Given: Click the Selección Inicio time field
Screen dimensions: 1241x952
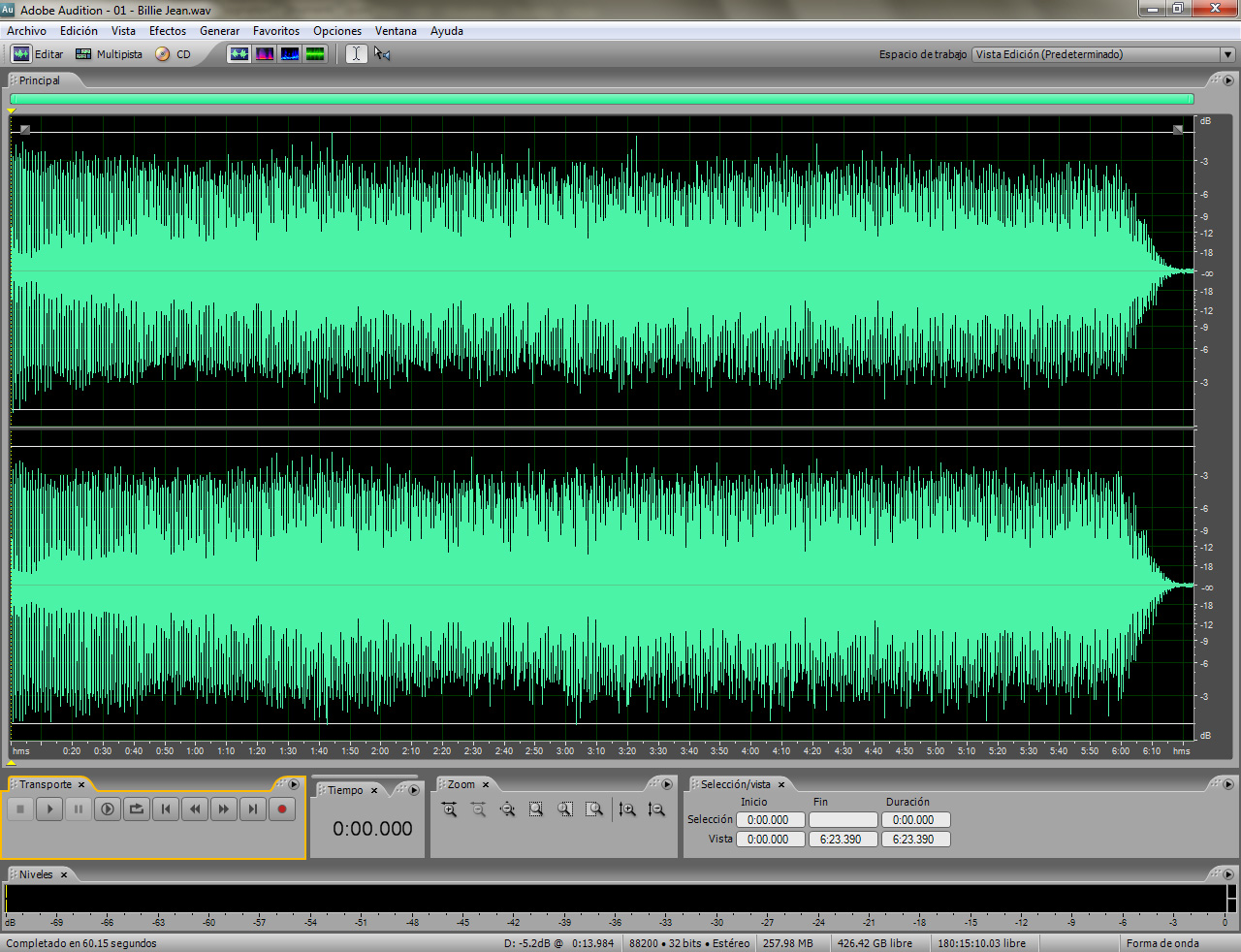Looking at the screenshot, I should pyautogui.click(x=770, y=820).
